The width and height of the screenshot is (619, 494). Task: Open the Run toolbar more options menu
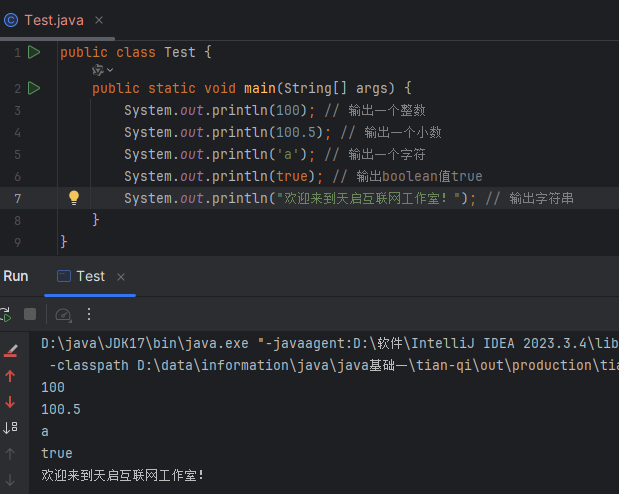(88, 314)
